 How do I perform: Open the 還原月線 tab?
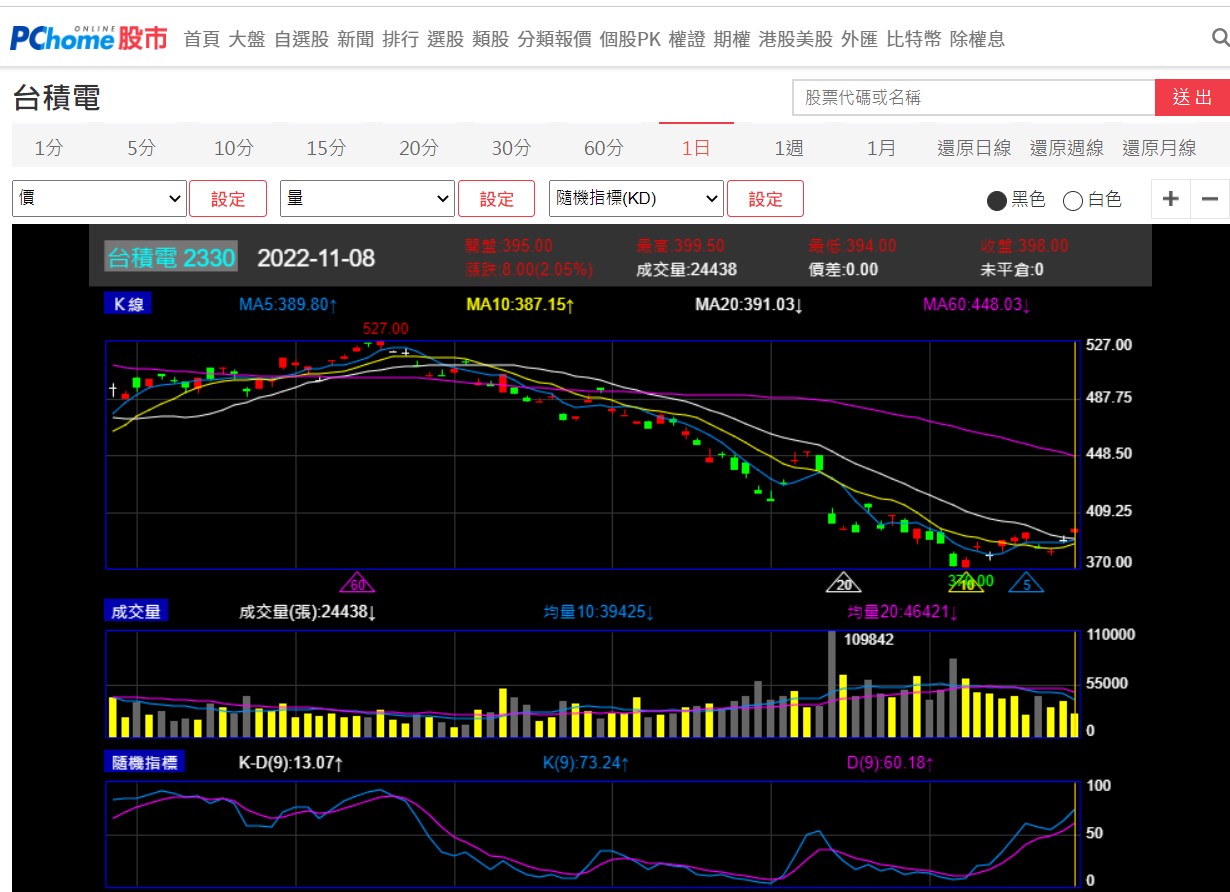click(x=1159, y=148)
